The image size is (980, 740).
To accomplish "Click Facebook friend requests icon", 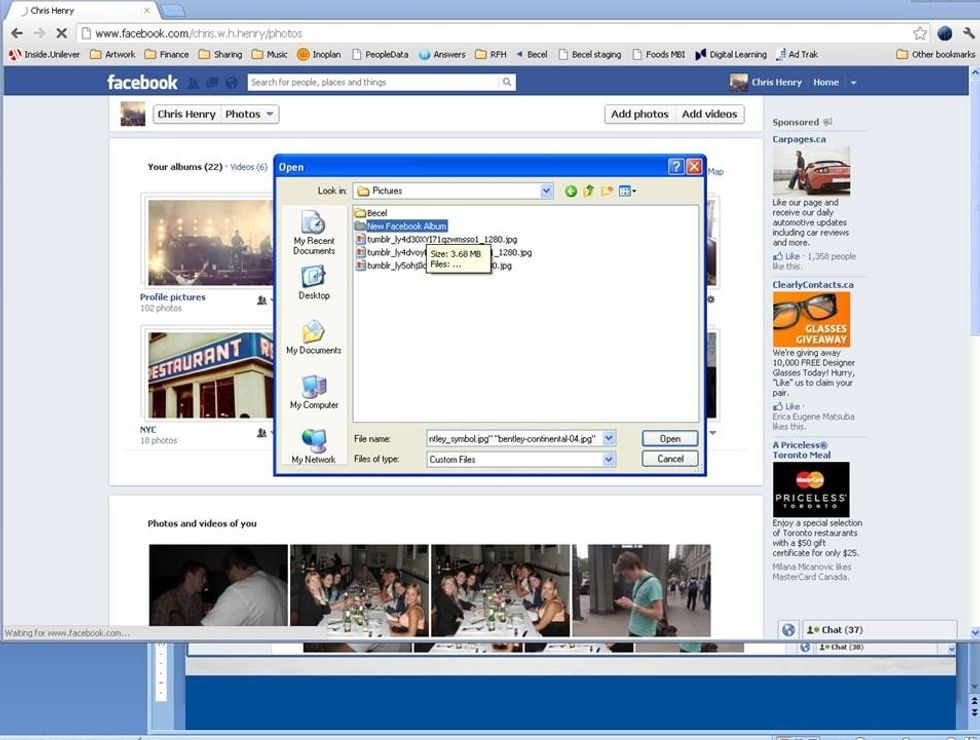I will coord(194,82).
